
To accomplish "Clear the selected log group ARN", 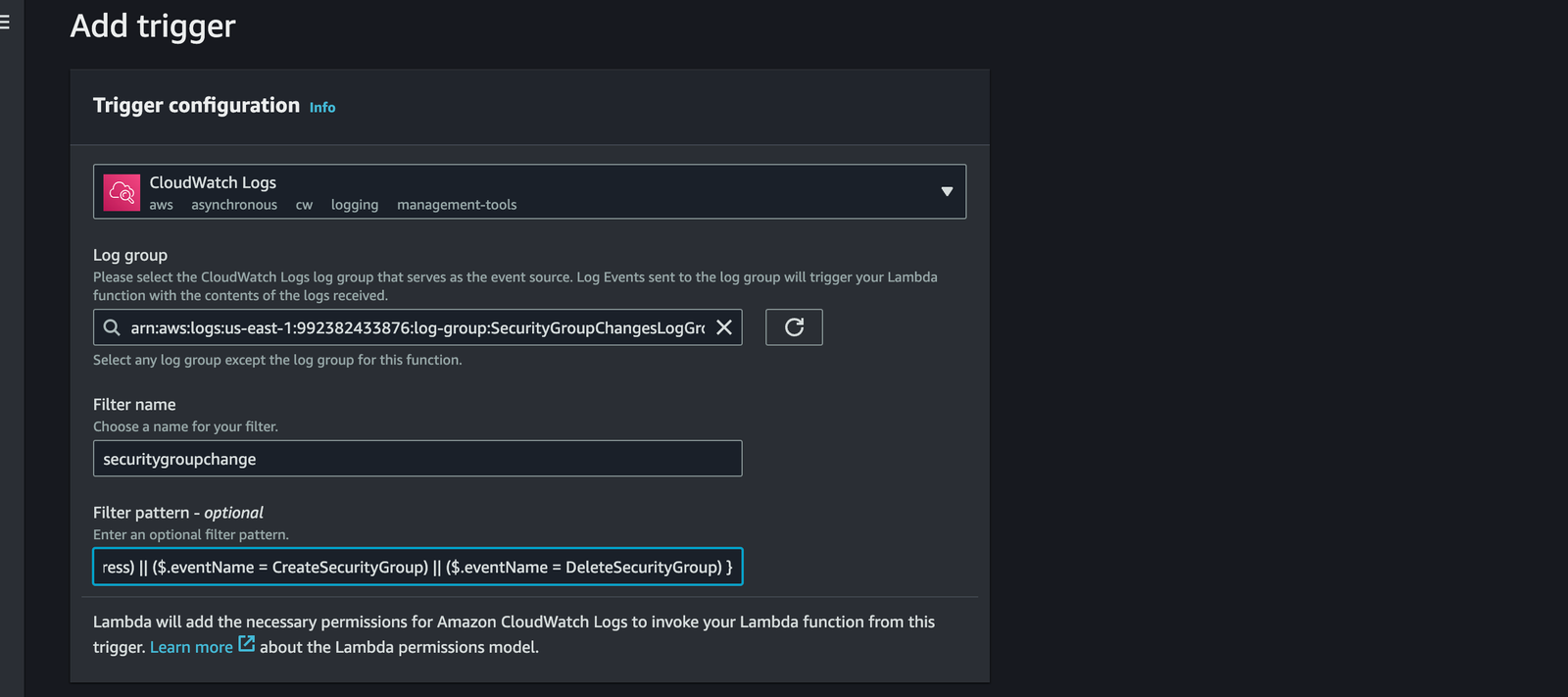I will [x=724, y=327].
